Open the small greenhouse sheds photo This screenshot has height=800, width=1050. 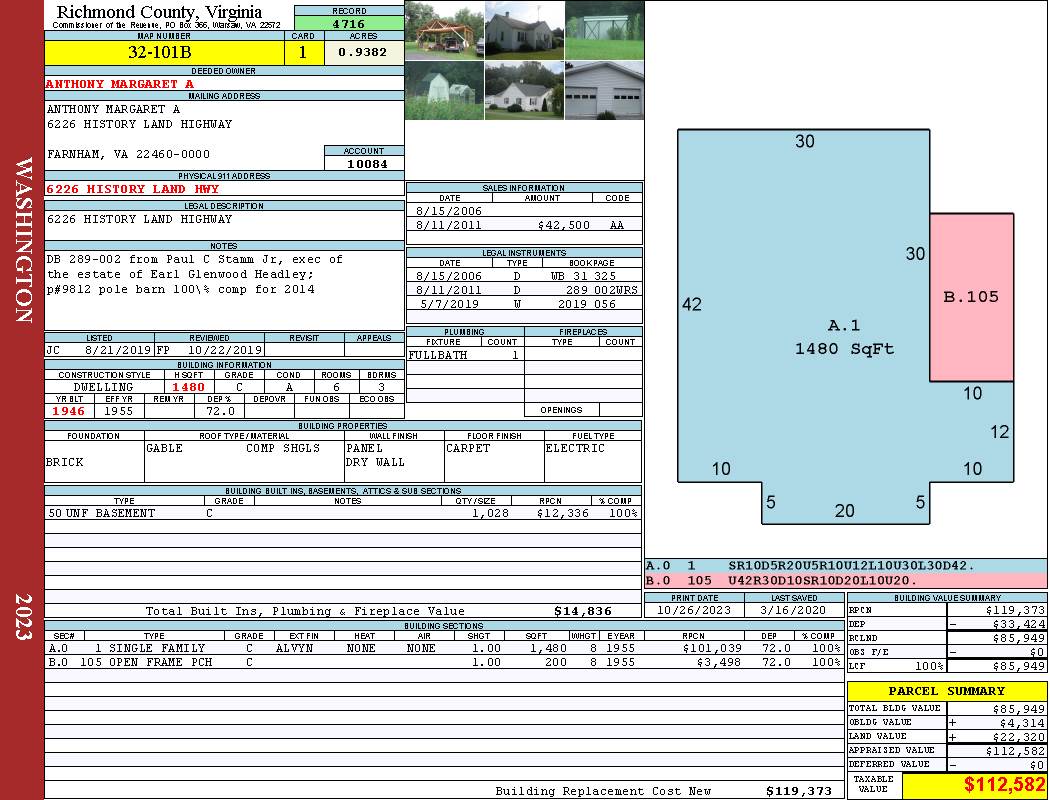(444, 90)
